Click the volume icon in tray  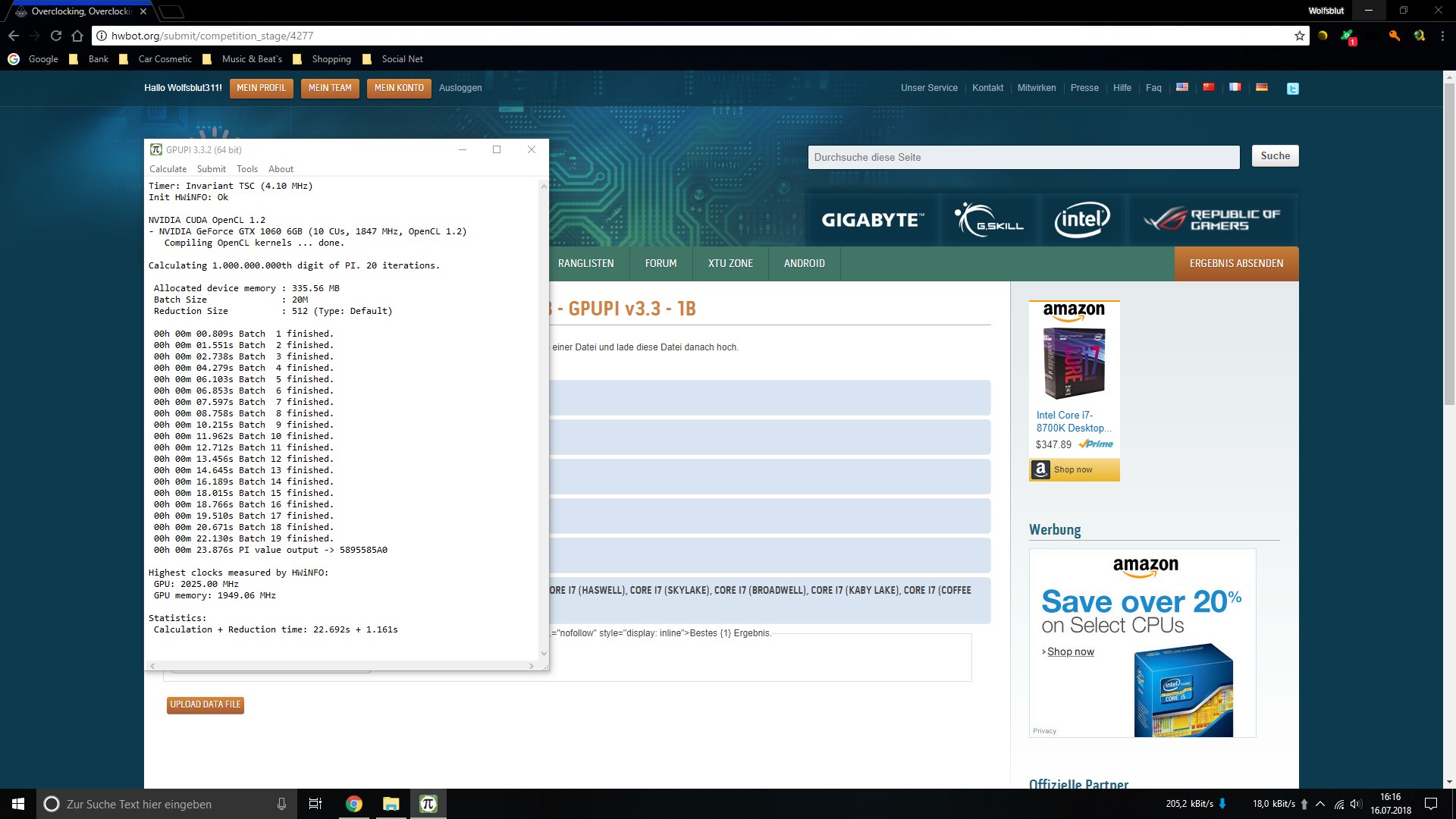coord(1356,804)
